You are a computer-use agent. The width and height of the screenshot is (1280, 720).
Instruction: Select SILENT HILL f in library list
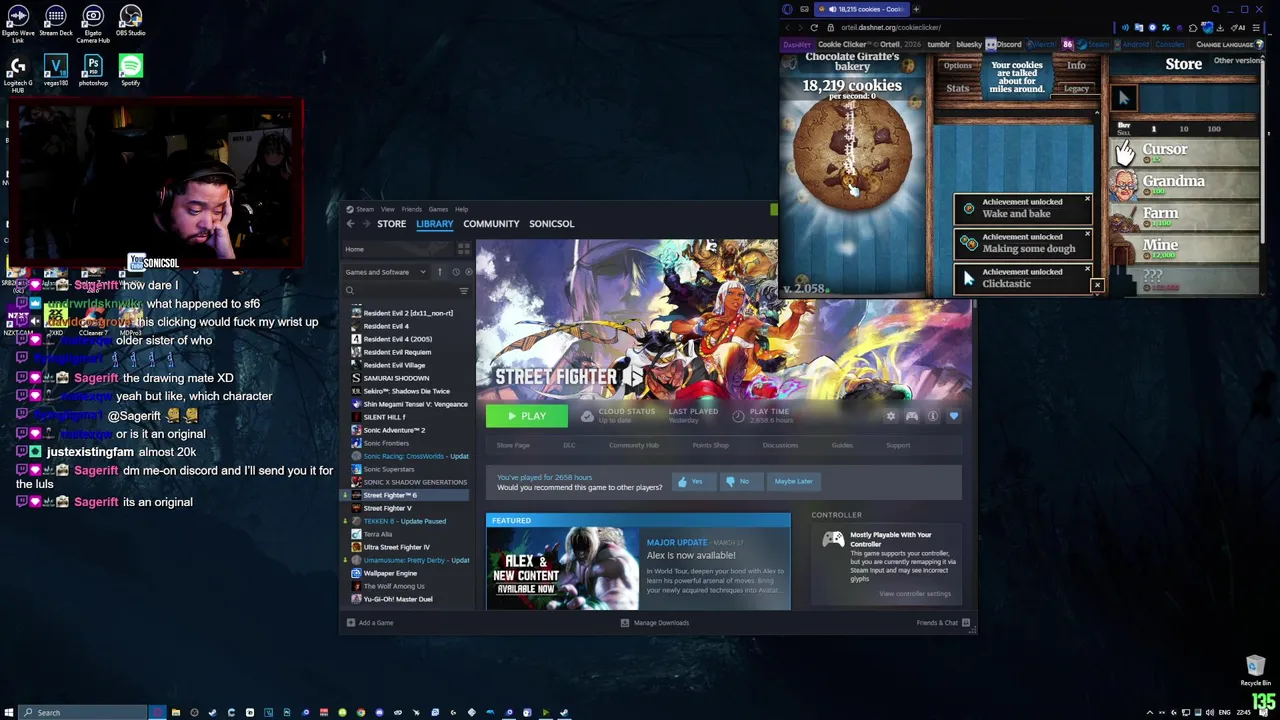click(x=384, y=417)
